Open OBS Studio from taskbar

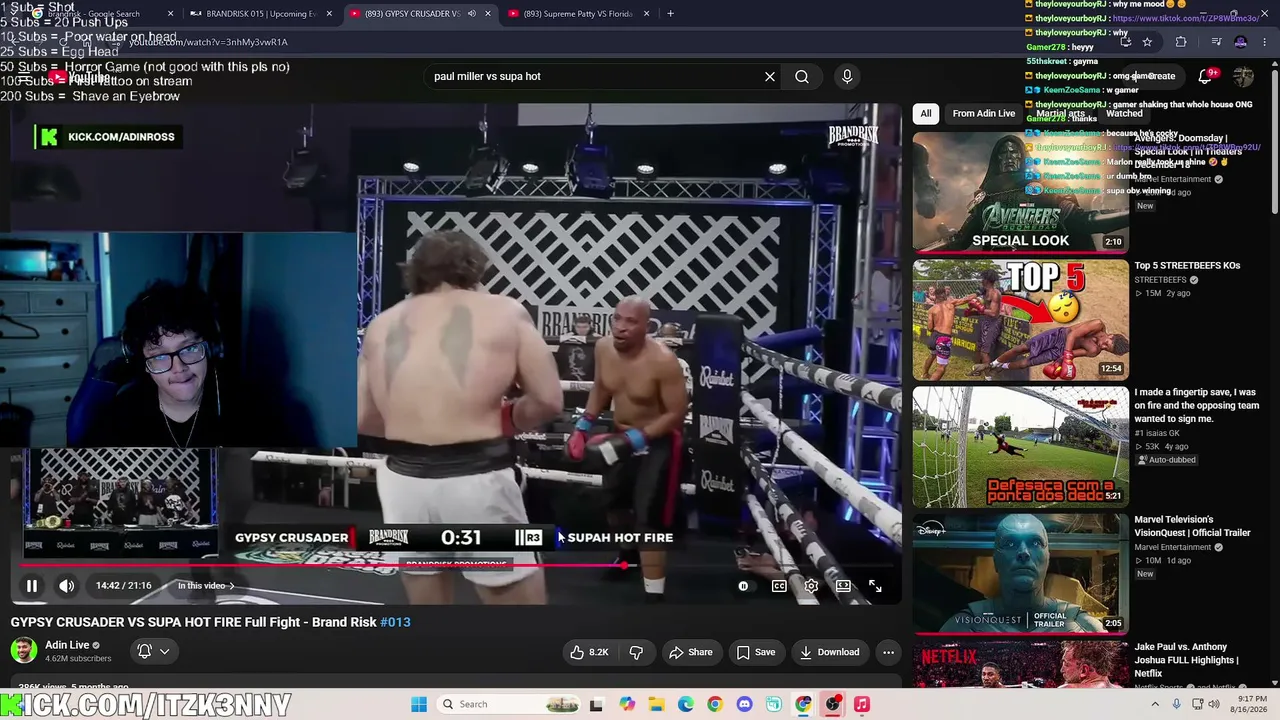(x=832, y=704)
